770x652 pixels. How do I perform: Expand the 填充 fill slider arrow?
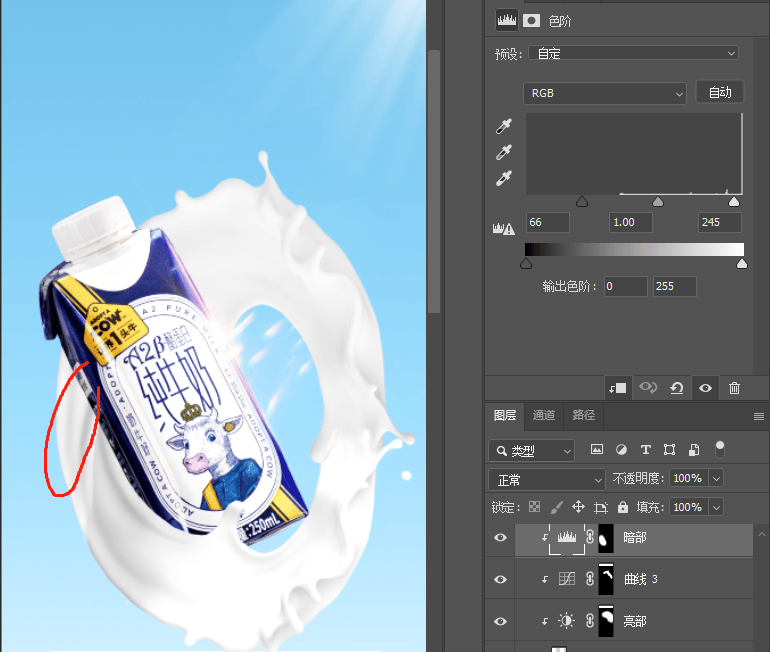tap(716, 507)
